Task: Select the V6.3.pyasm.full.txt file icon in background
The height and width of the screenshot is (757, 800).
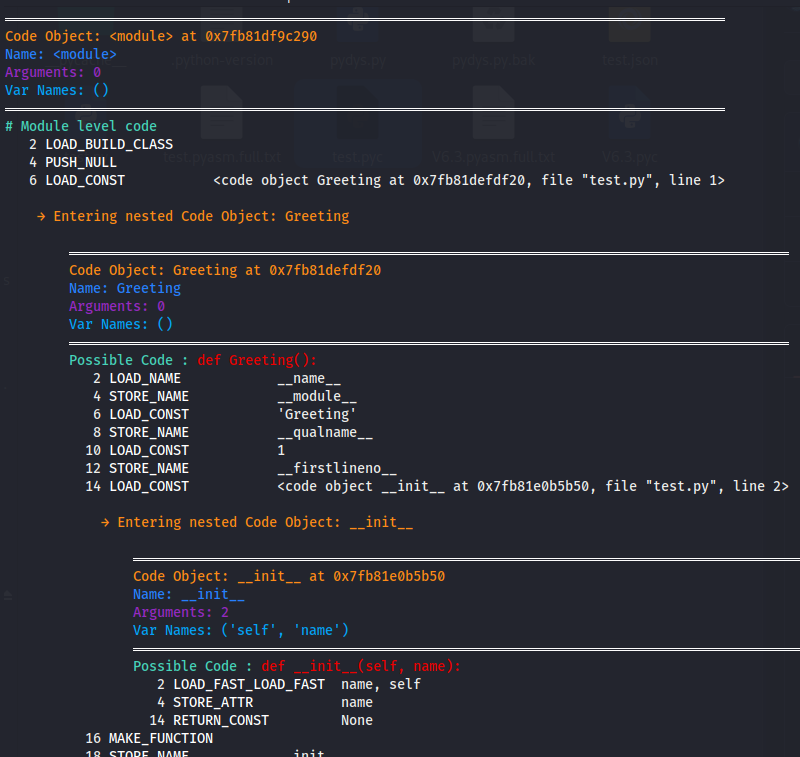Action: (493, 113)
